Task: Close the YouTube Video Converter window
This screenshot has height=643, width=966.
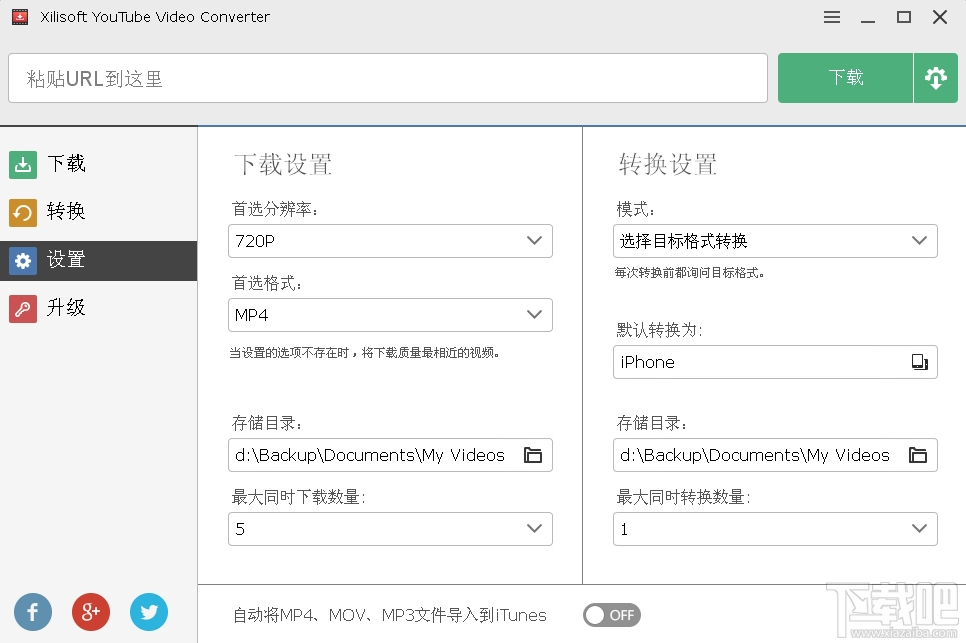Action: click(940, 17)
